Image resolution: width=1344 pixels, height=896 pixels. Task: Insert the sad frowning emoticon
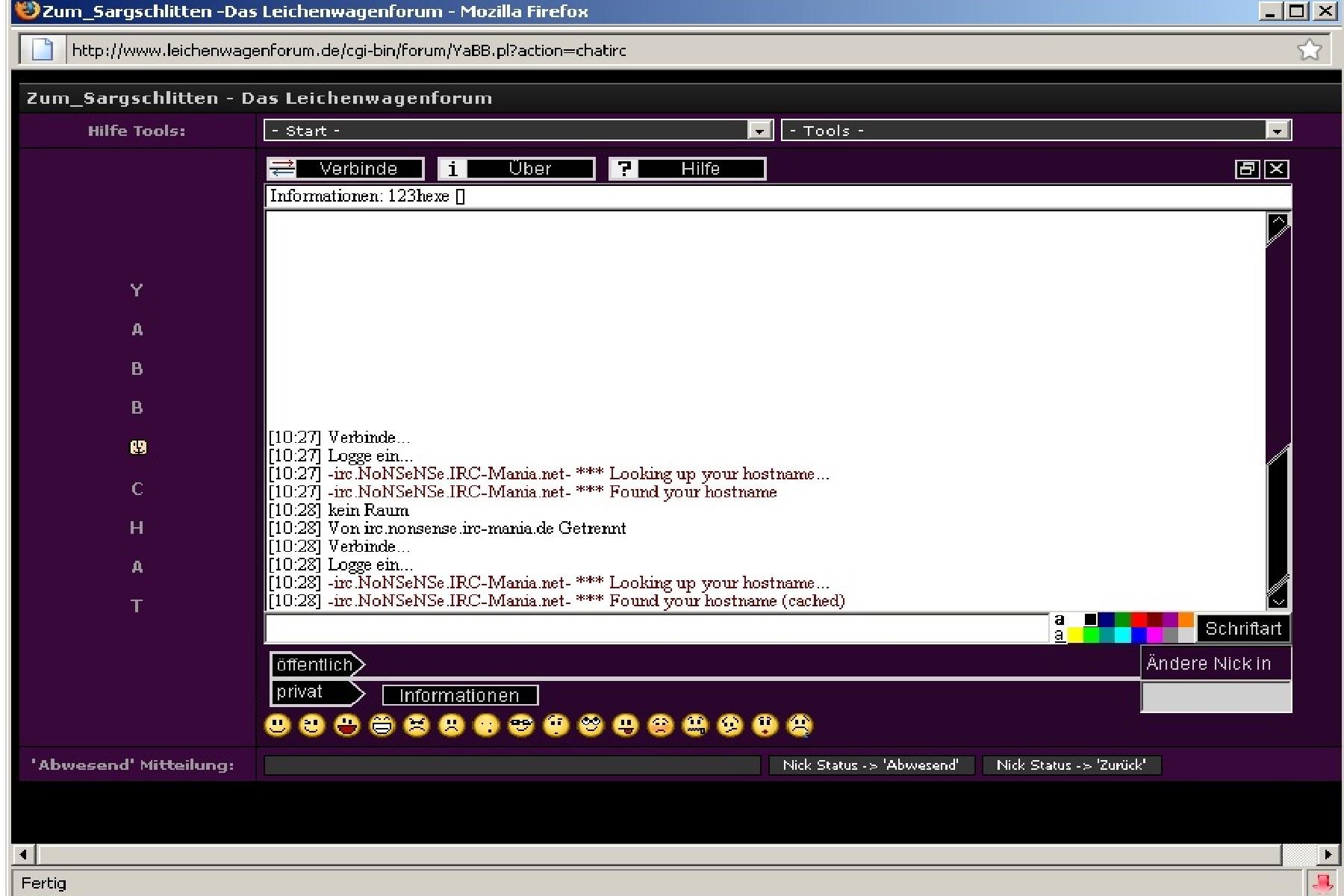pos(452,725)
